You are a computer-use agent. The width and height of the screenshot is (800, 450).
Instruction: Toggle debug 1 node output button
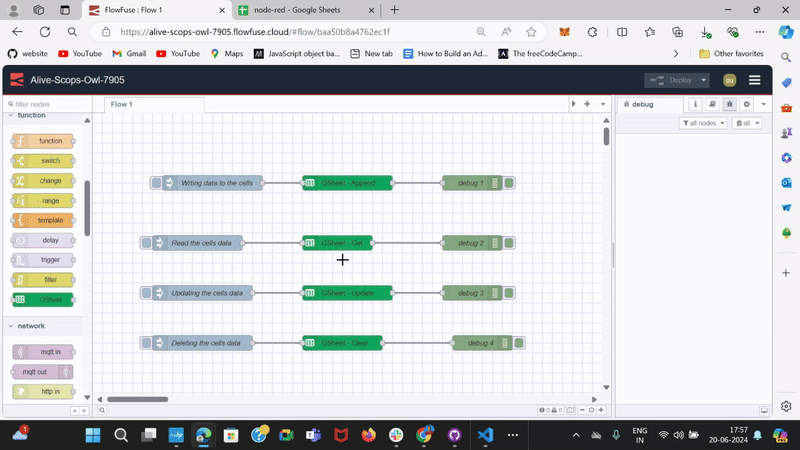[509, 183]
